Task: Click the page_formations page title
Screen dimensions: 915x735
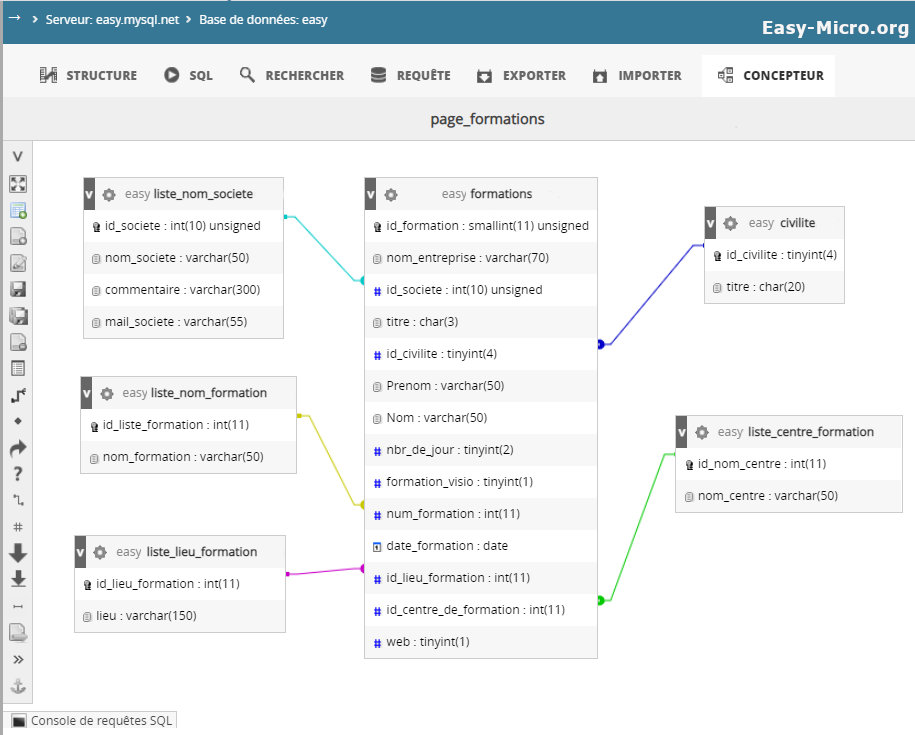Action: [x=487, y=119]
